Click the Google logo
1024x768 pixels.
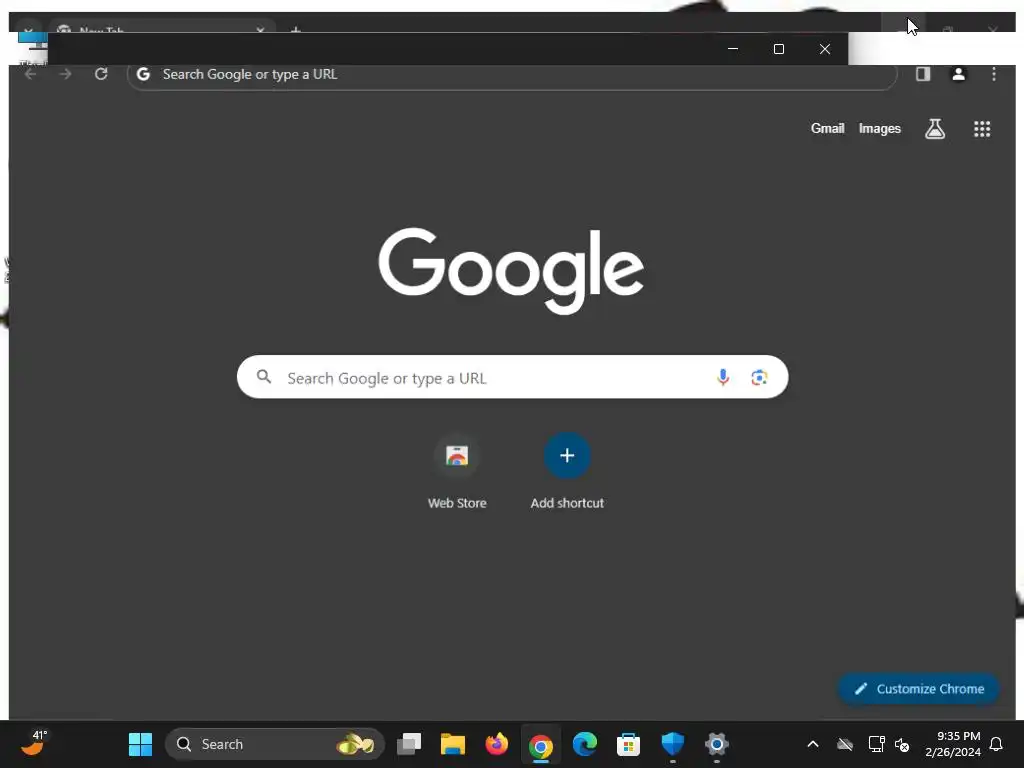tap(511, 270)
